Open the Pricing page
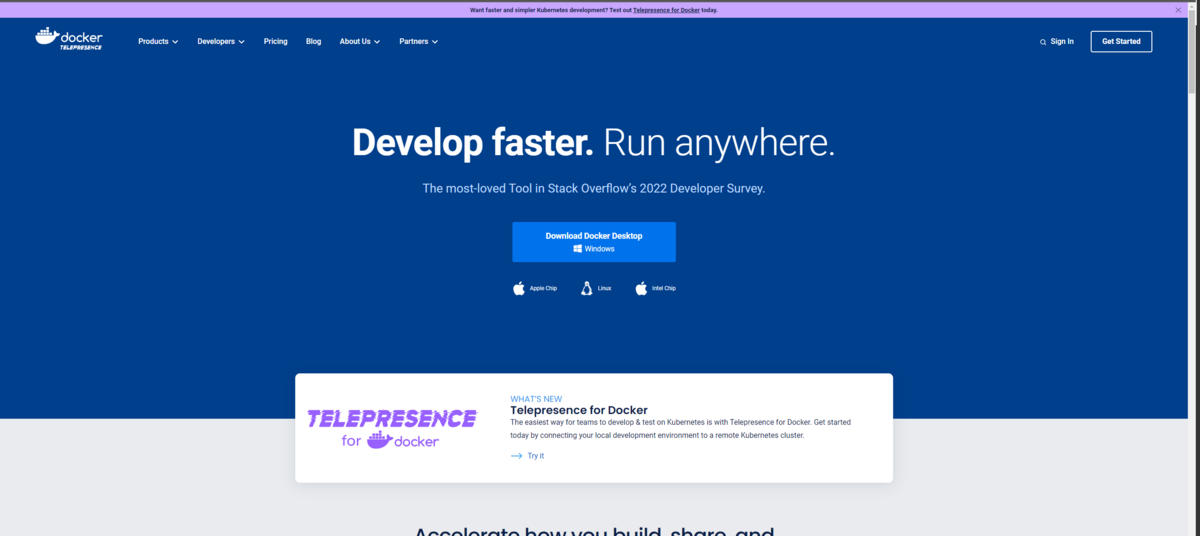Image resolution: width=1200 pixels, height=536 pixels. point(276,42)
